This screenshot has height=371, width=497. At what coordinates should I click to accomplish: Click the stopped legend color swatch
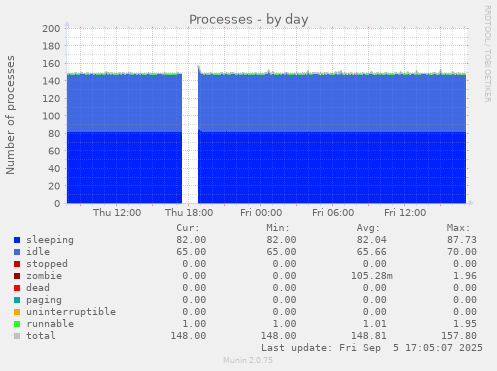(17, 264)
